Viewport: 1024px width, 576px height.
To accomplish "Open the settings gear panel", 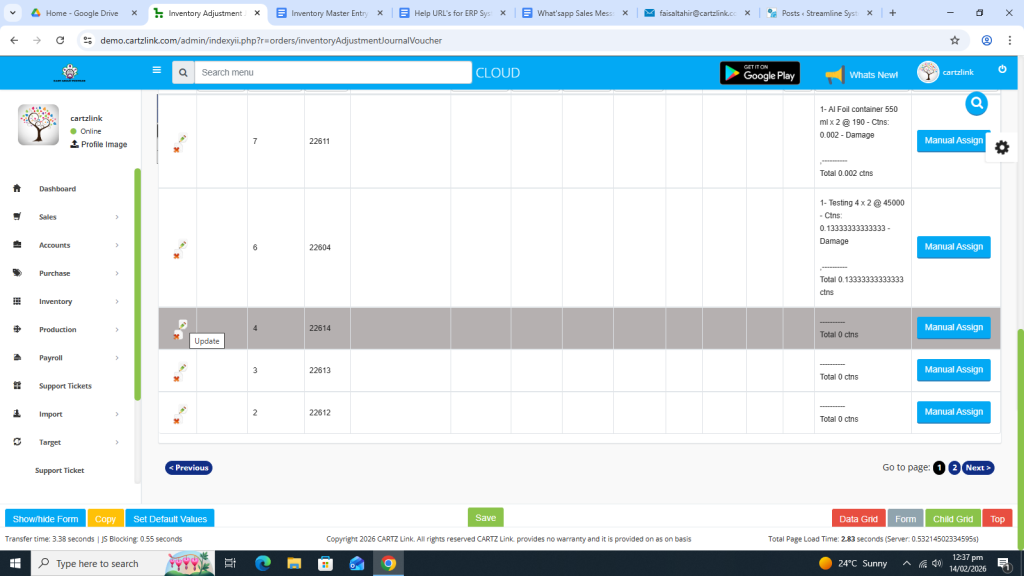I will 1001,147.
